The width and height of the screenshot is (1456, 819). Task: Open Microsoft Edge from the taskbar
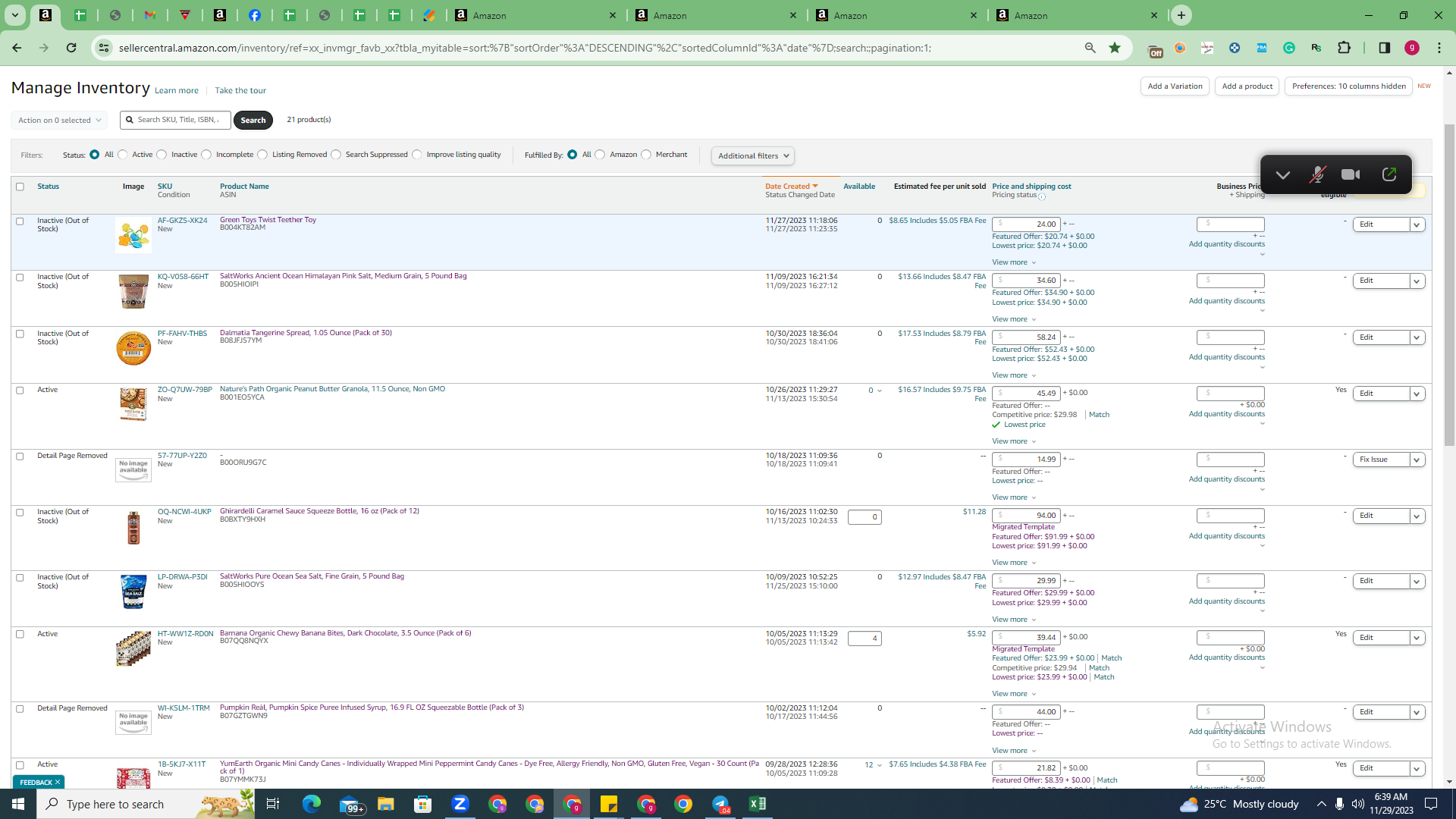click(312, 804)
